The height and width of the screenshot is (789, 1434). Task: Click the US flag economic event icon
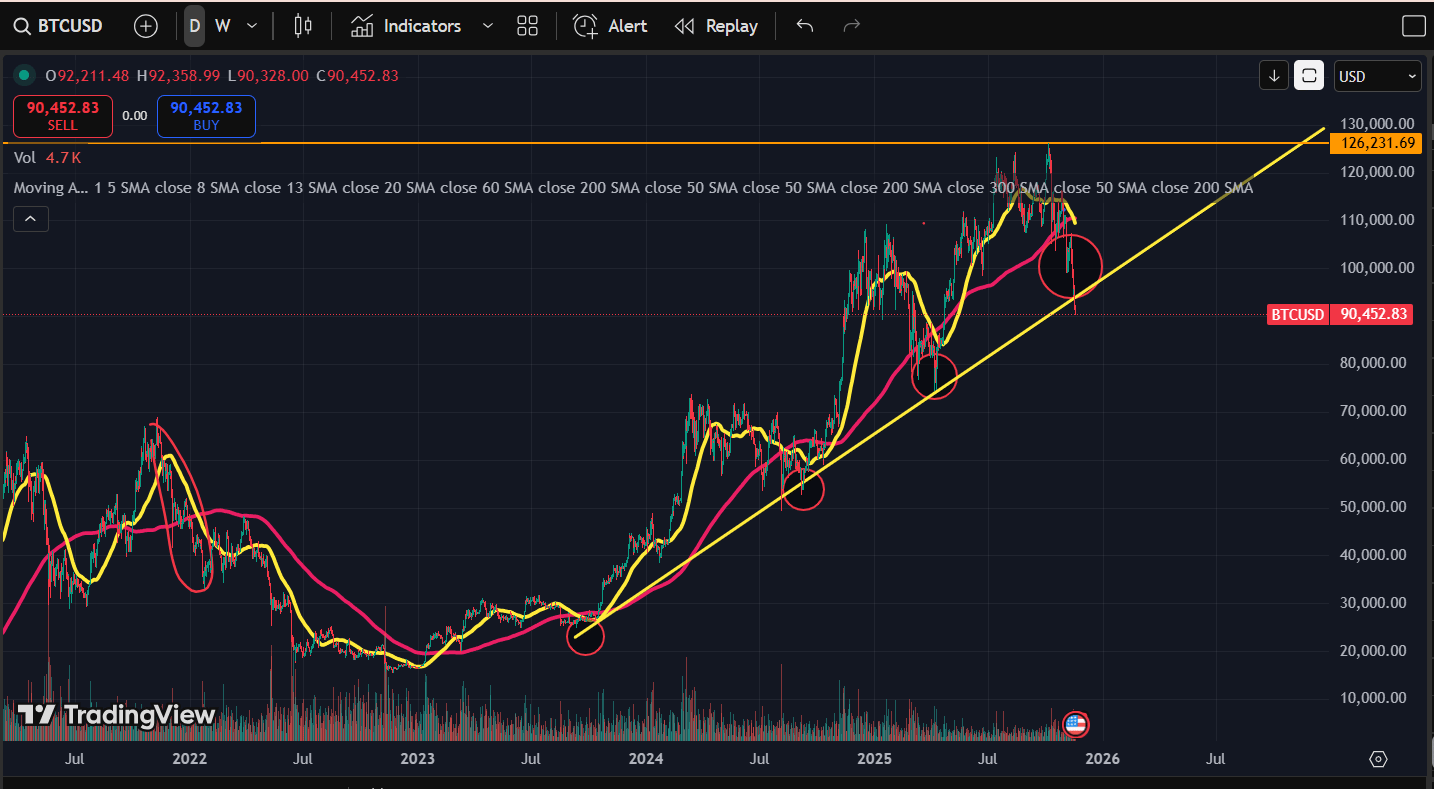click(x=1076, y=725)
